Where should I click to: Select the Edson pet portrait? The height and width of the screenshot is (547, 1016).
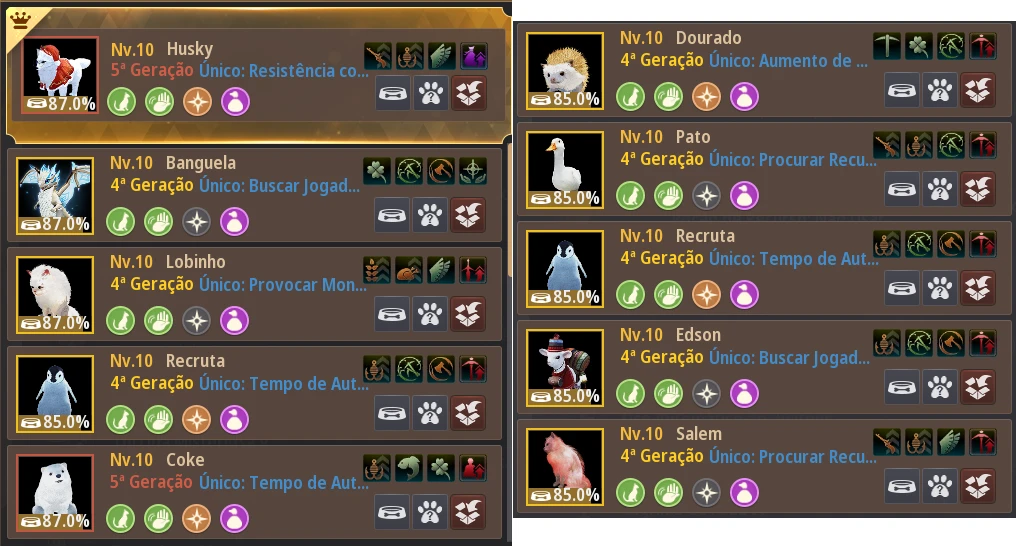pos(565,367)
